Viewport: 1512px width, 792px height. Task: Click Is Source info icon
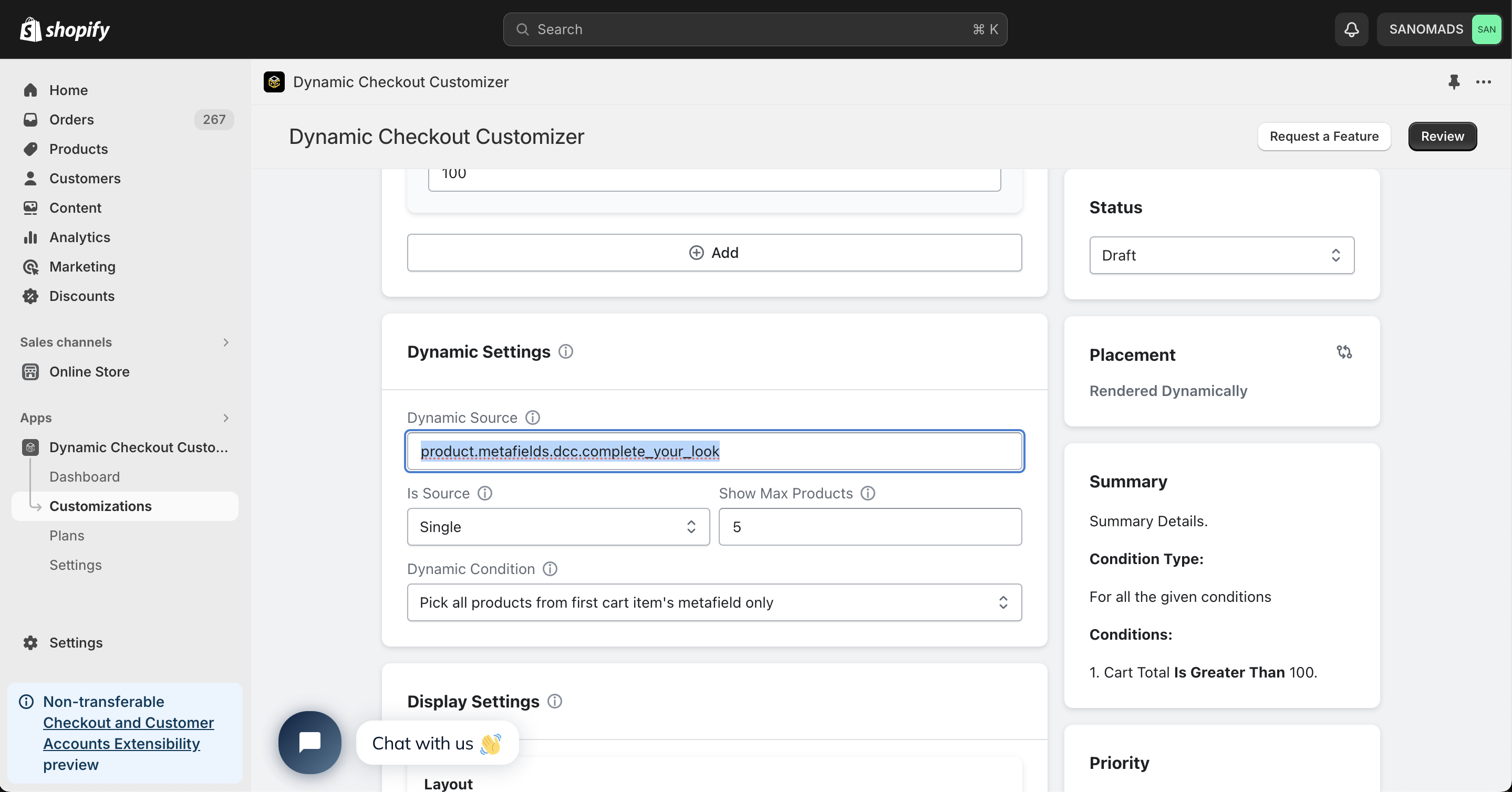(x=485, y=493)
